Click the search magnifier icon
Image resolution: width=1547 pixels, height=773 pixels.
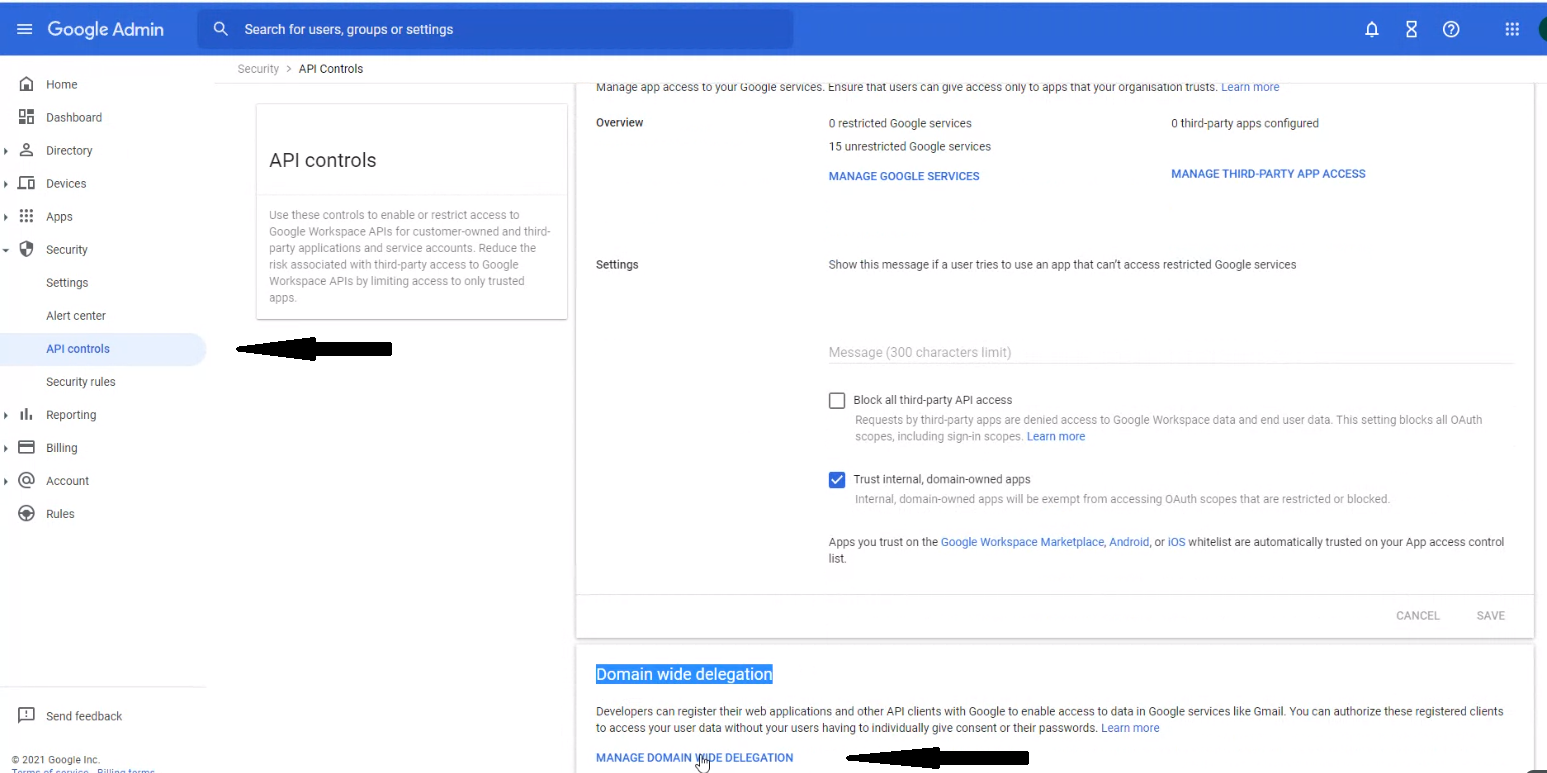click(x=221, y=29)
